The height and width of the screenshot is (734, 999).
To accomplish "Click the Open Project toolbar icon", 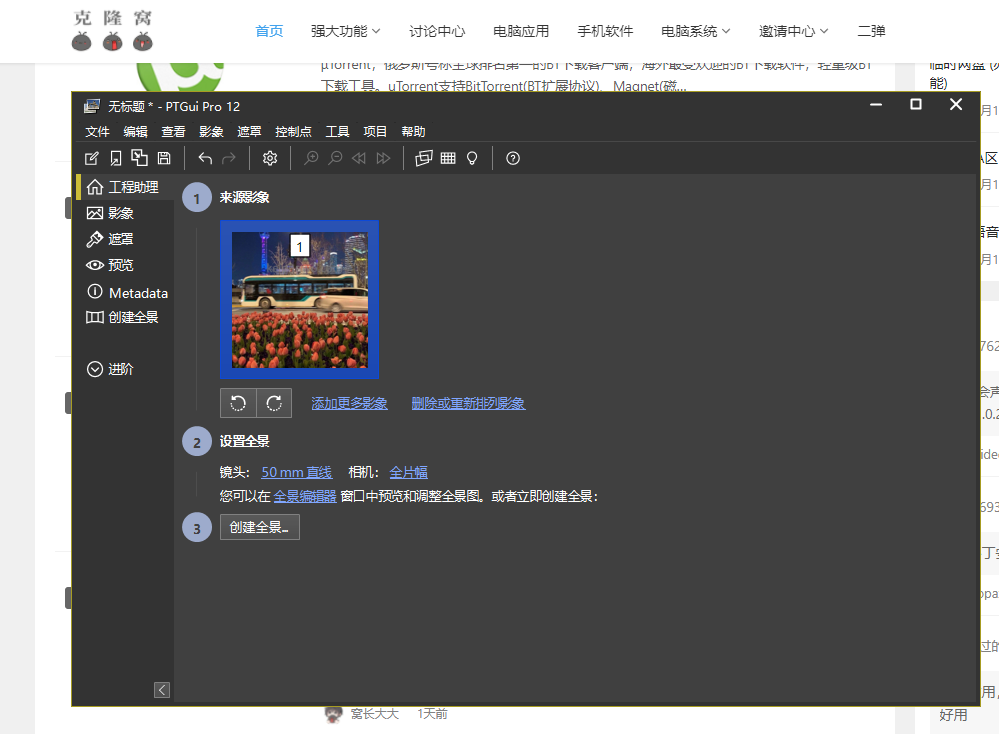I will tap(115, 158).
